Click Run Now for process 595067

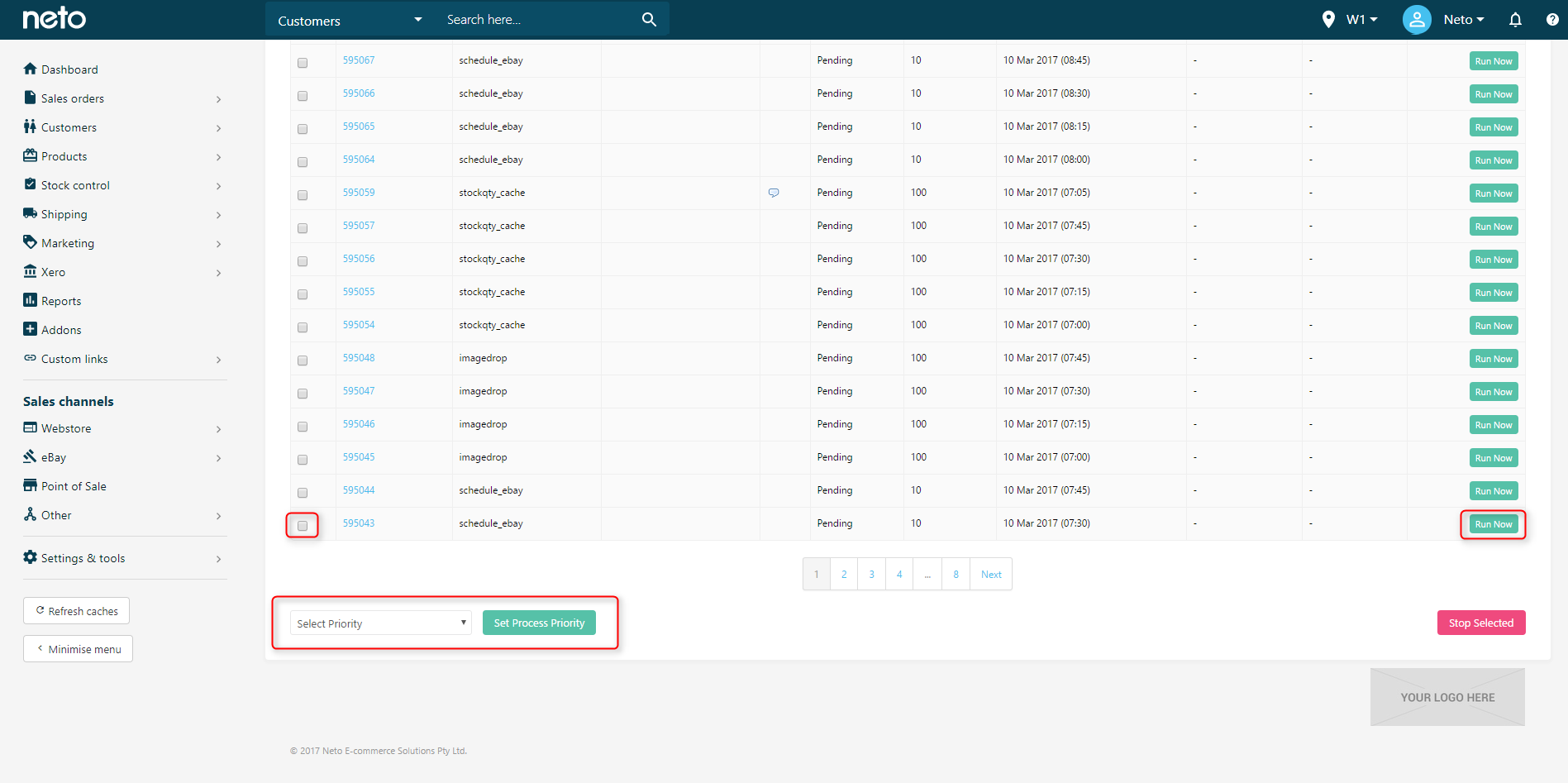(1494, 61)
